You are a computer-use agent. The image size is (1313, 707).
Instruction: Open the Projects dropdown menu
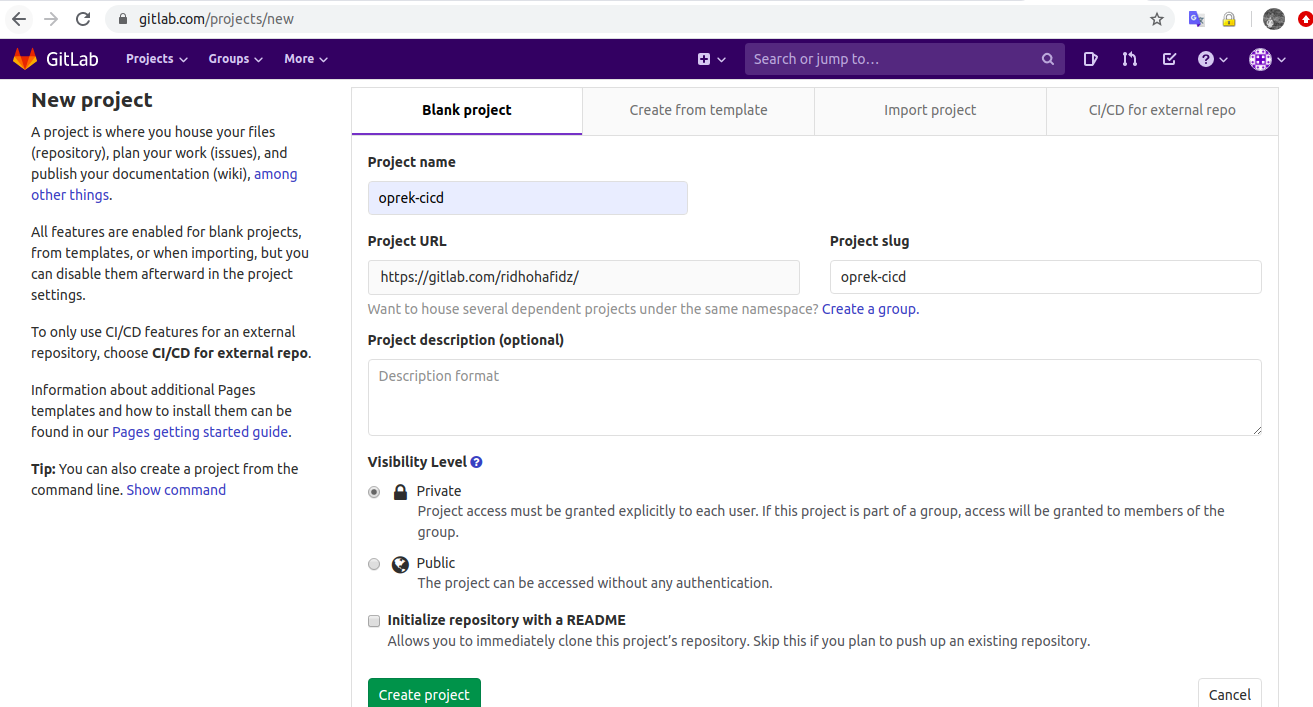(157, 59)
